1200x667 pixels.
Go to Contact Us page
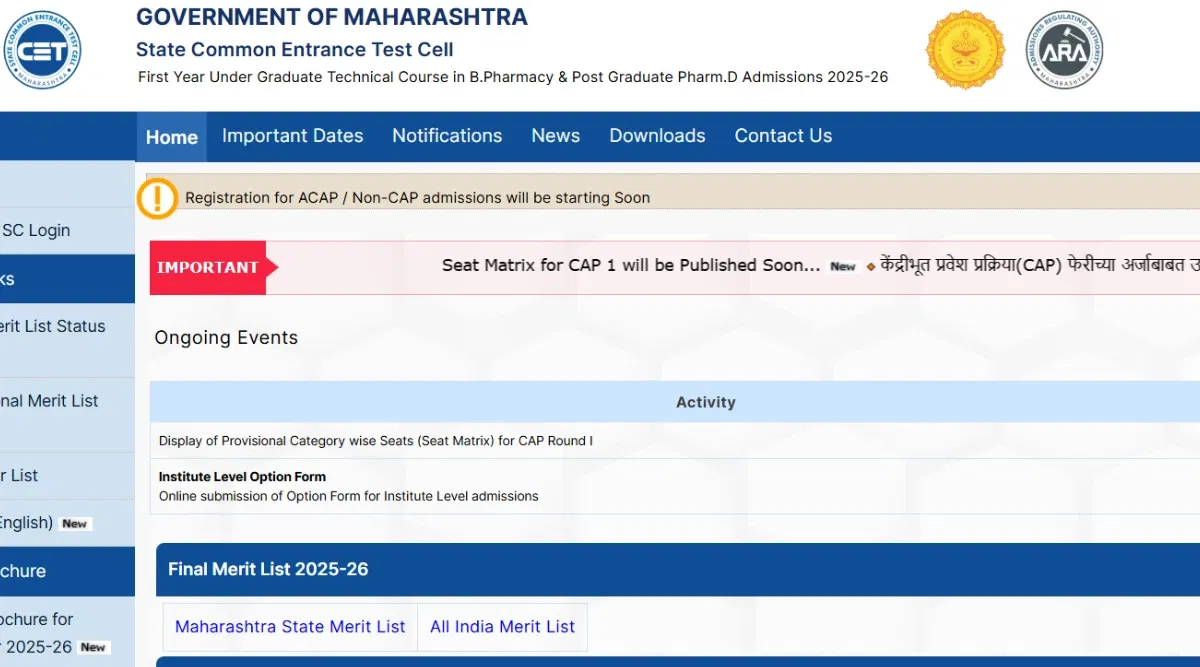click(x=783, y=136)
